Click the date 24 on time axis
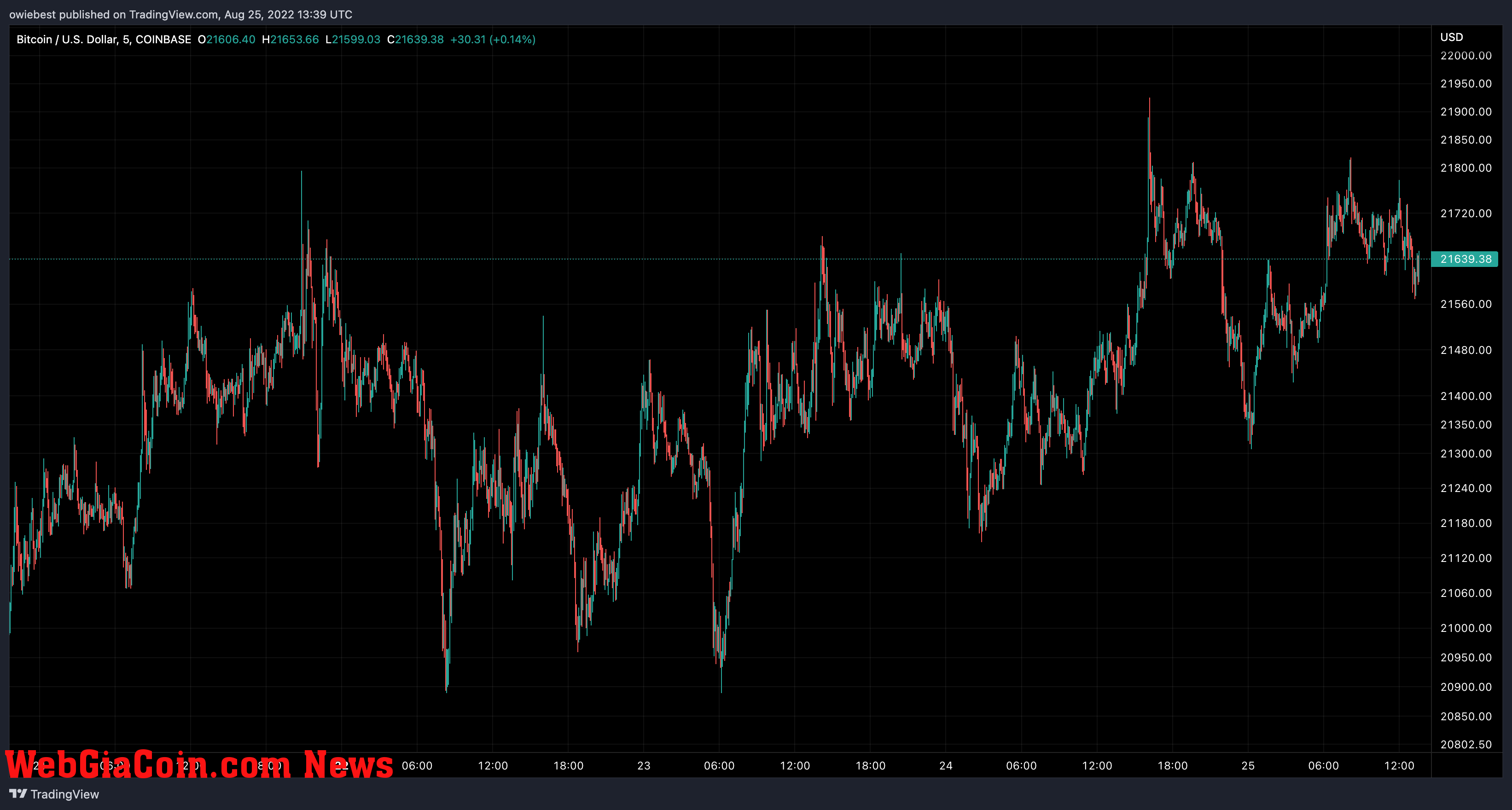This screenshot has width=1512, height=810. [946, 765]
